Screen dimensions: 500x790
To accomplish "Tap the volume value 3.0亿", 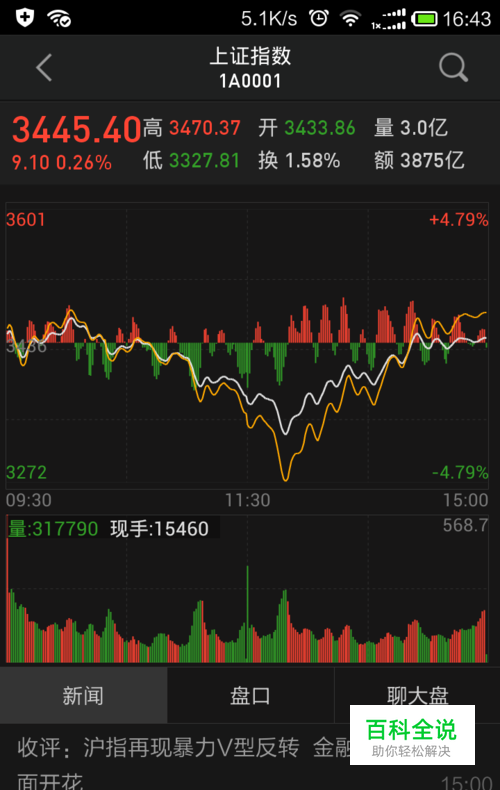I will [x=424, y=128].
